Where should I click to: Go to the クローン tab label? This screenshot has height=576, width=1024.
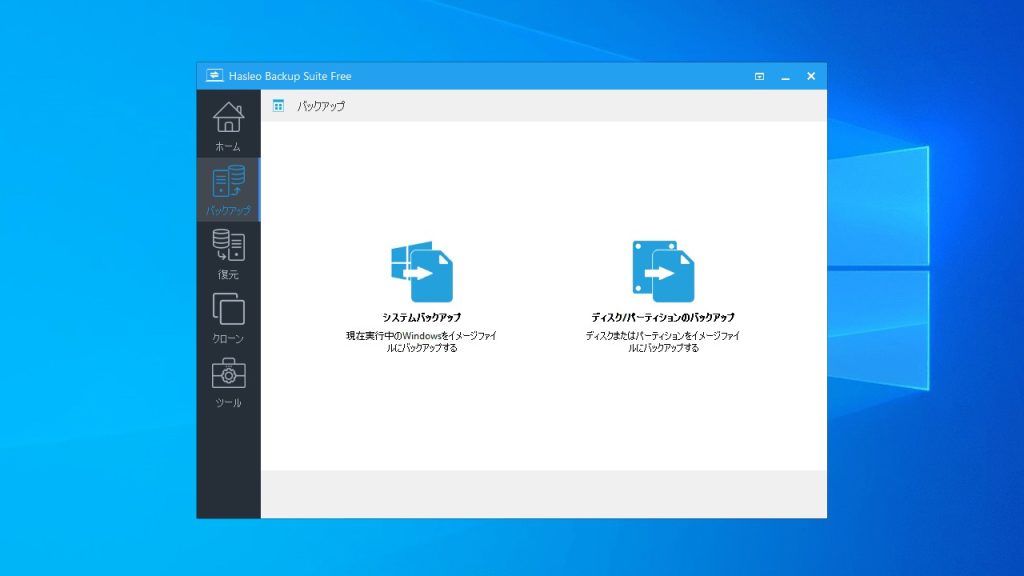[x=228, y=339]
